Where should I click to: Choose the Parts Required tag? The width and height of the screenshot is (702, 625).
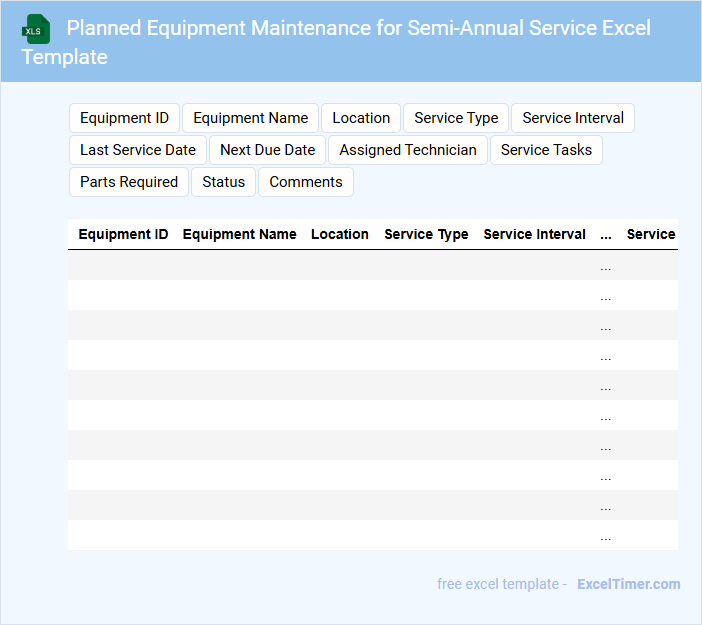pyautogui.click(x=129, y=182)
